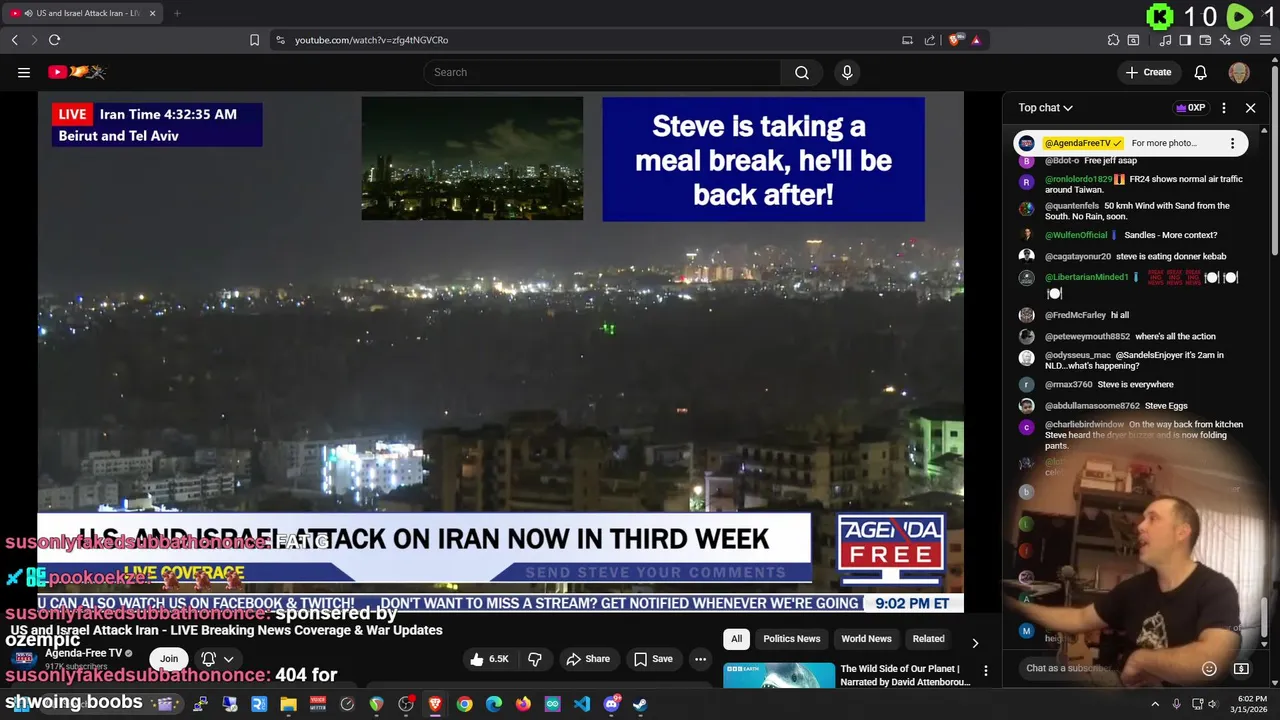Start voice search with the microphone icon
1280x720 pixels.
coord(847,72)
